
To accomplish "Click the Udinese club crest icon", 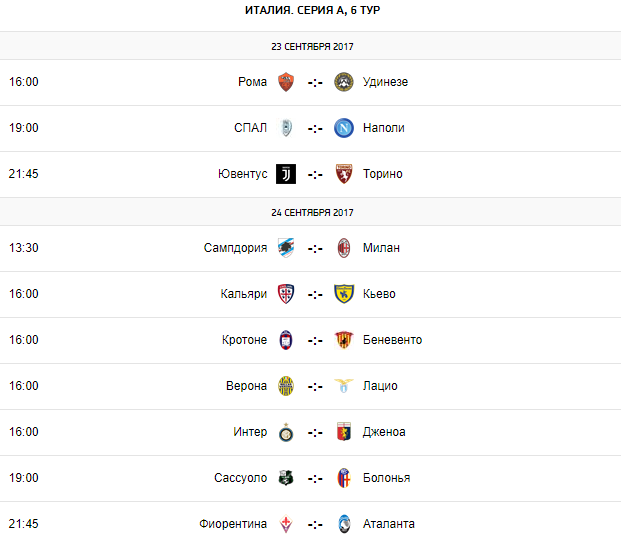I will tap(344, 82).
